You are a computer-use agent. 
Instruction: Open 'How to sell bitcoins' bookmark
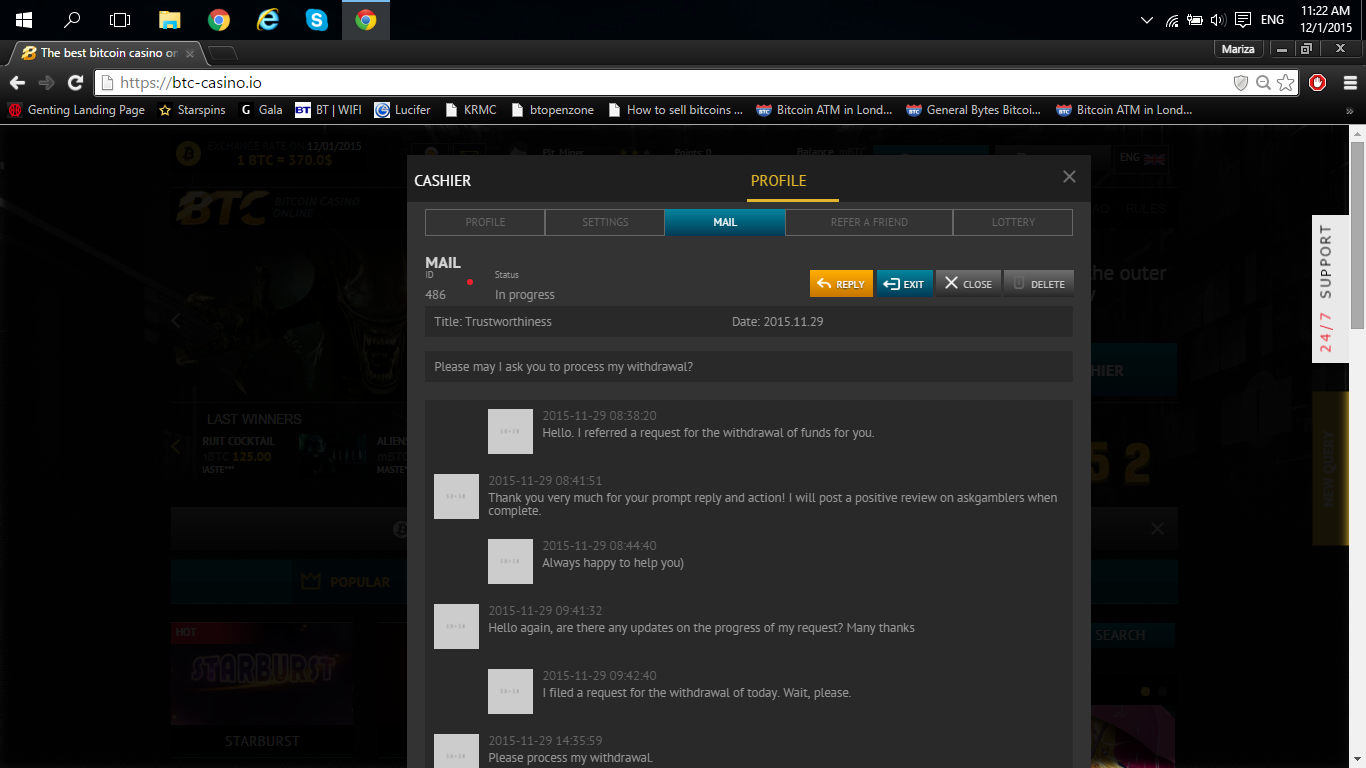(x=675, y=110)
